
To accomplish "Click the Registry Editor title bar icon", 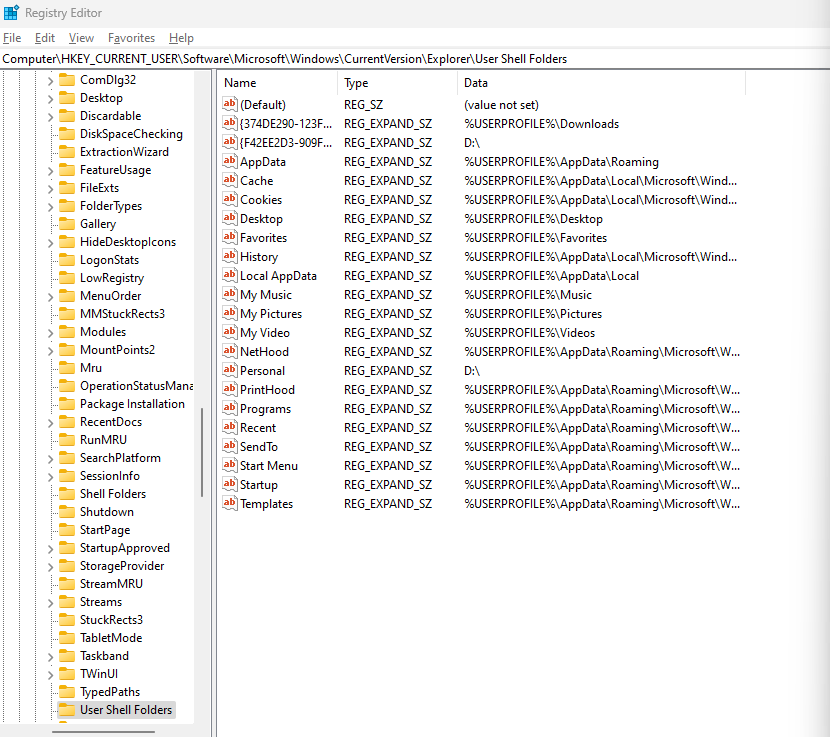I will click(x=11, y=12).
